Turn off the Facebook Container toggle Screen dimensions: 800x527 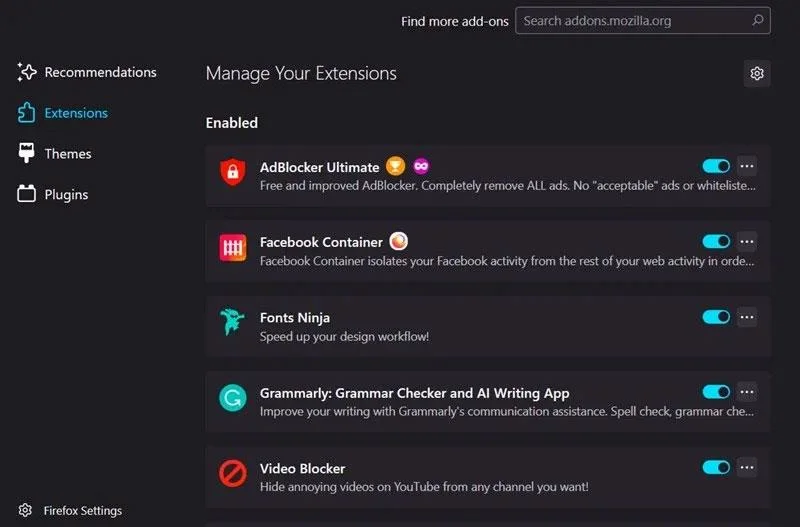tap(716, 241)
